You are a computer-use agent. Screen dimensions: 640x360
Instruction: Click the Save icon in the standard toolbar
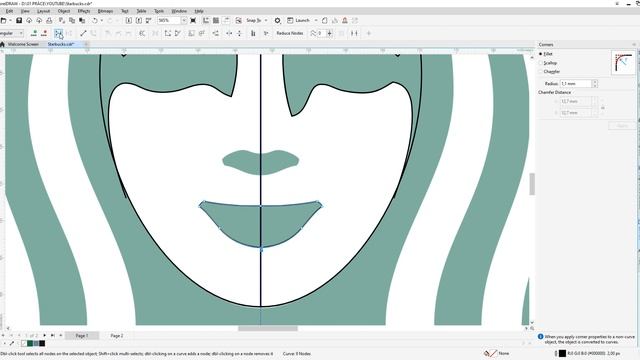(19, 20)
